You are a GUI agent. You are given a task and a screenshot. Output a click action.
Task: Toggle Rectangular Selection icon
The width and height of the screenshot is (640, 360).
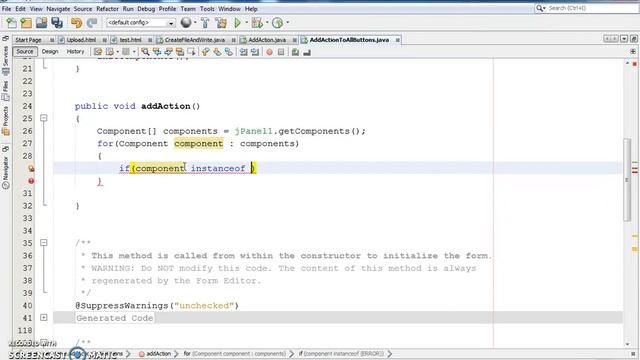pos(191,52)
